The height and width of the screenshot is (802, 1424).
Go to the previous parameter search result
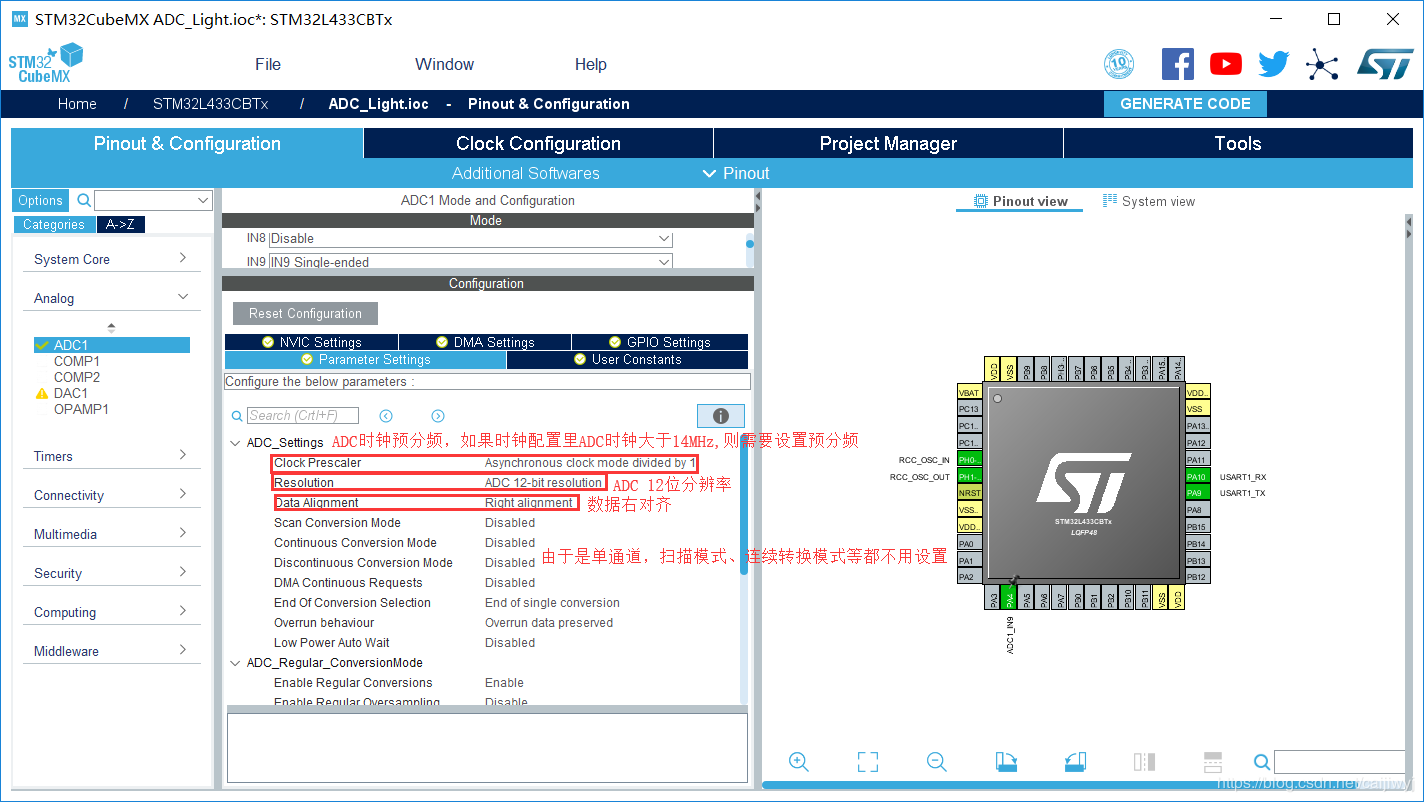[x=386, y=416]
